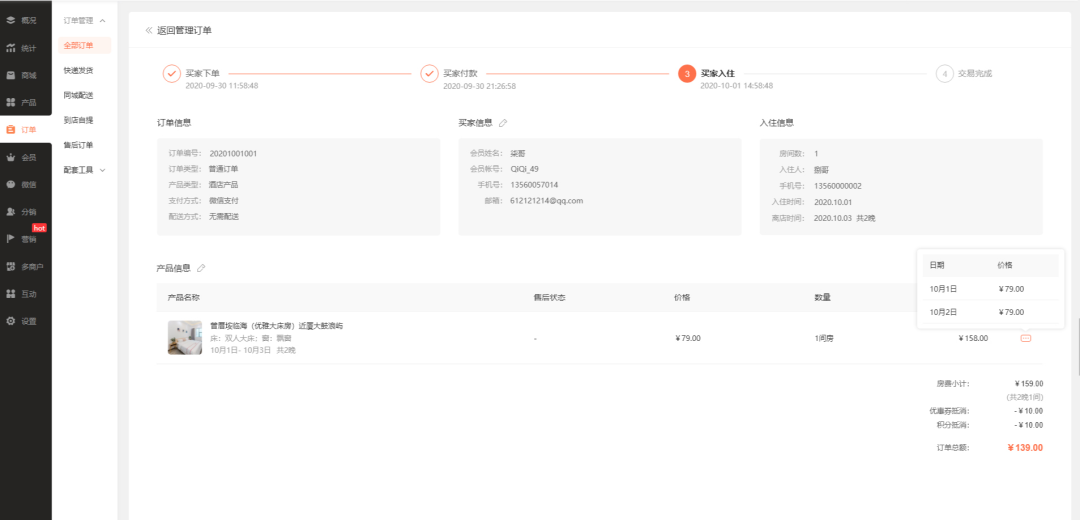Go to the 商城 mall section

22,75
